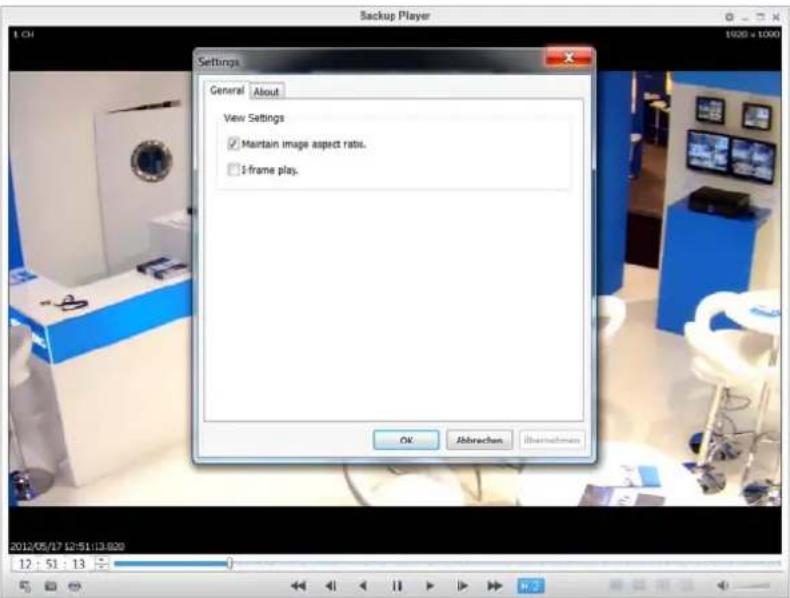Click the snapshot camera icon
This screenshot has height=598, width=790.
tap(50, 586)
